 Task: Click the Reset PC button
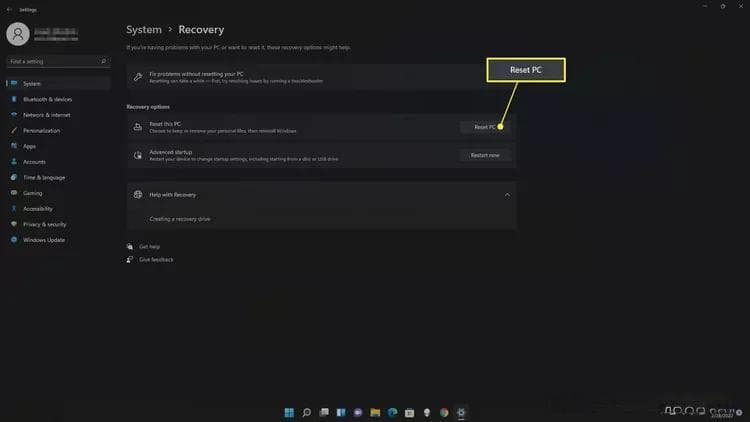(x=485, y=127)
